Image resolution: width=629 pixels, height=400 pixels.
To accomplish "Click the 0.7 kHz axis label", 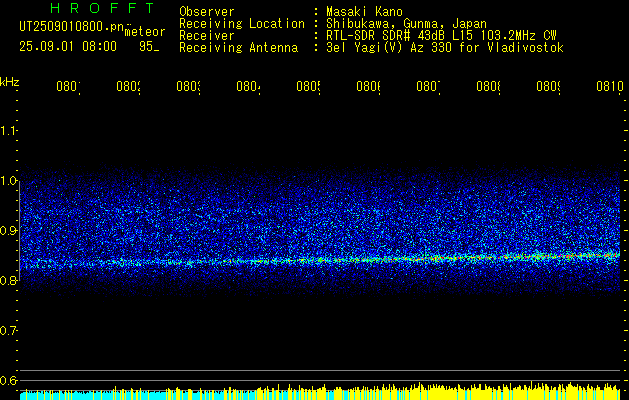I will click(x=8, y=331).
